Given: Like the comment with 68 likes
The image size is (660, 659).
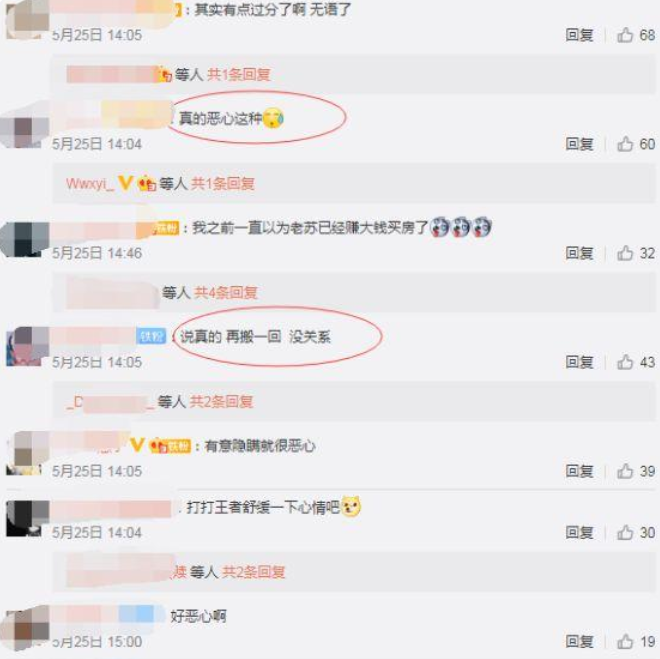Looking at the screenshot, I should [625, 35].
